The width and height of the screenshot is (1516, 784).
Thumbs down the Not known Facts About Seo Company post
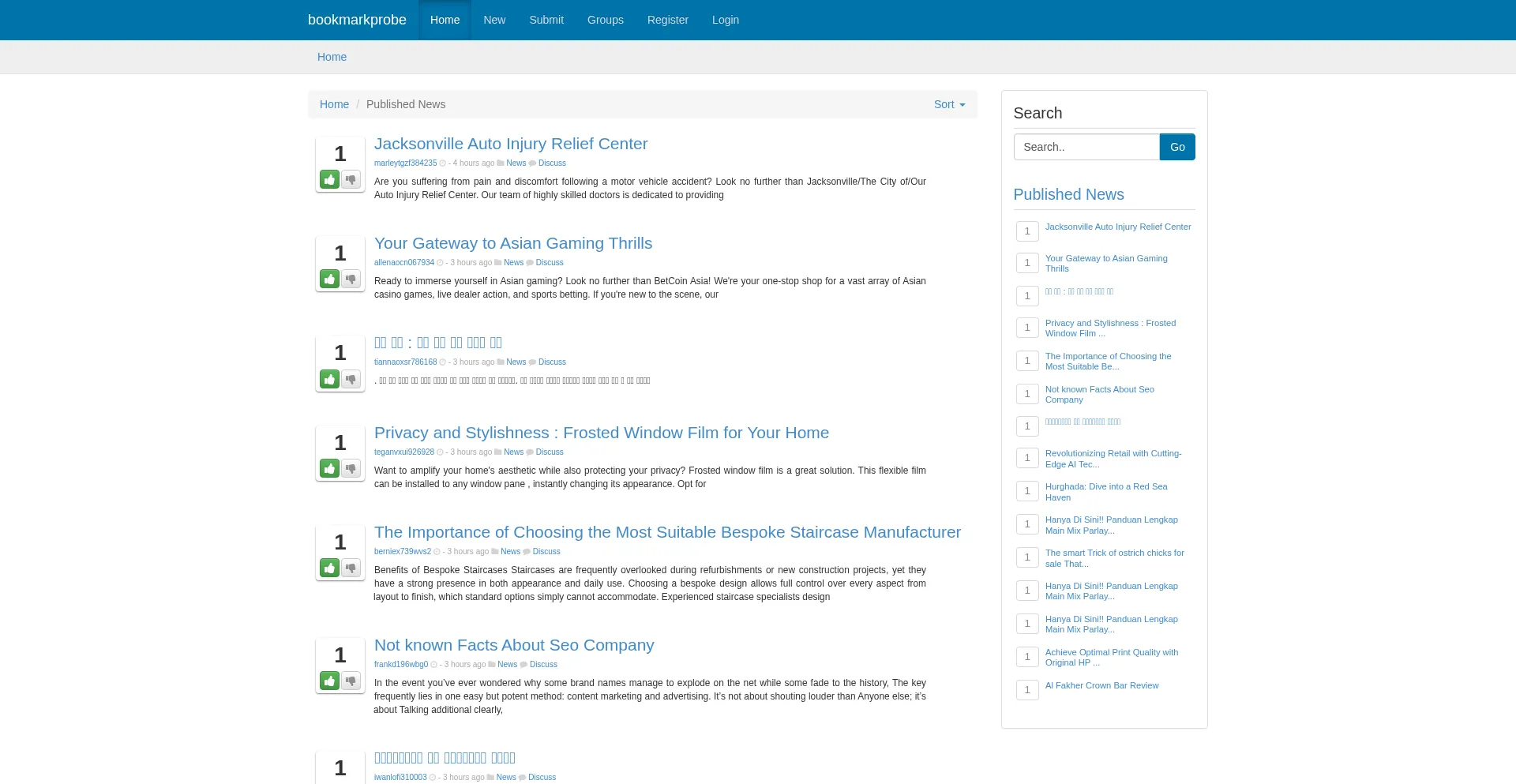click(x=351, y=681)
